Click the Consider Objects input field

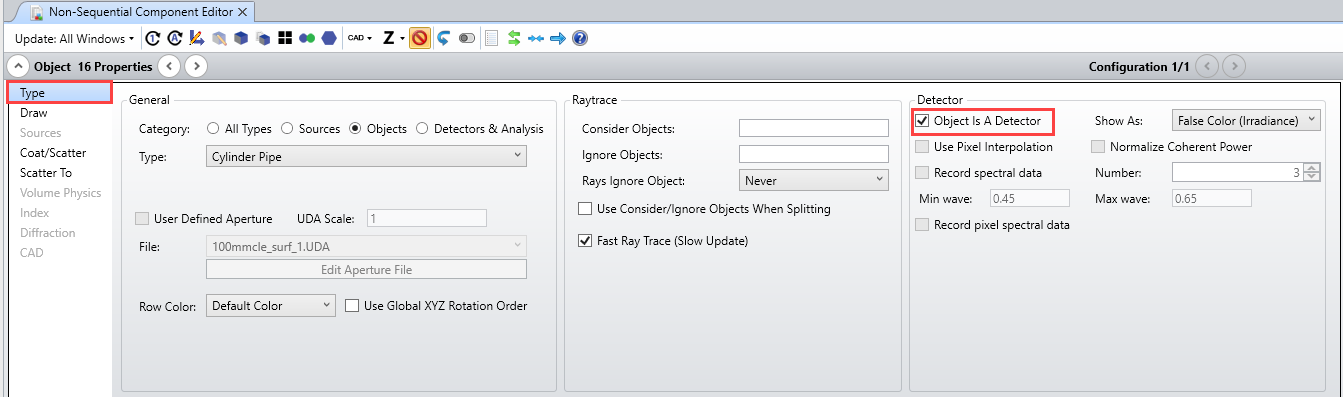[814, 128]
